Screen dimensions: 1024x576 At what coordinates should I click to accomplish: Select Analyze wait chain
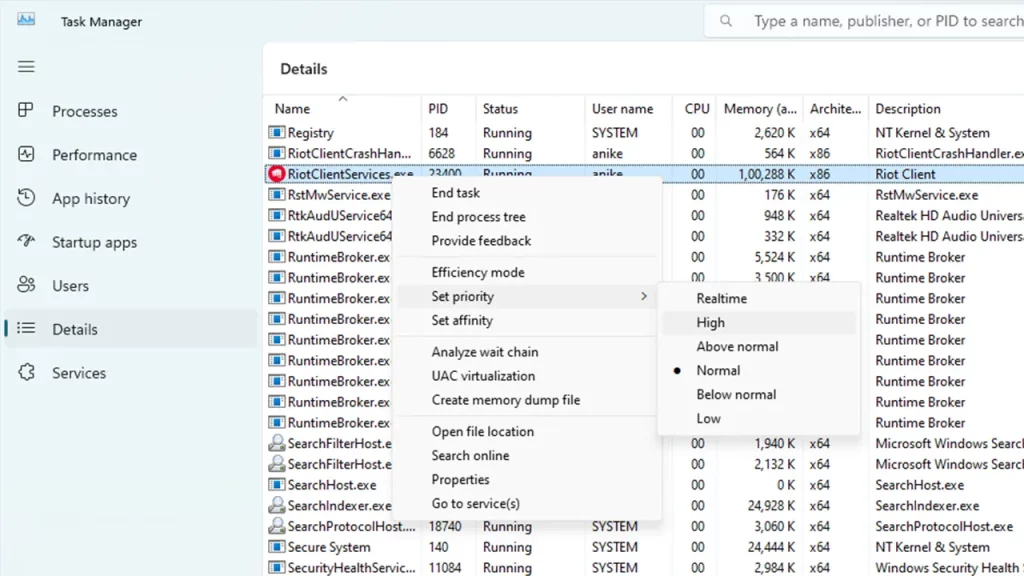tap(526, 352)
